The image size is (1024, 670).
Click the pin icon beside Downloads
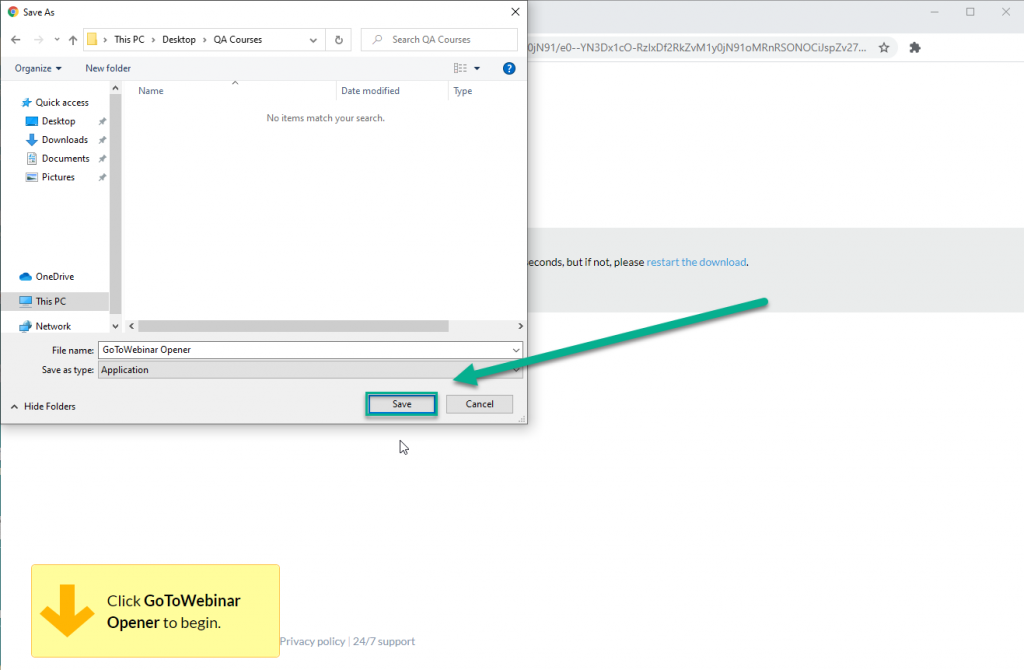pos(102,140)
